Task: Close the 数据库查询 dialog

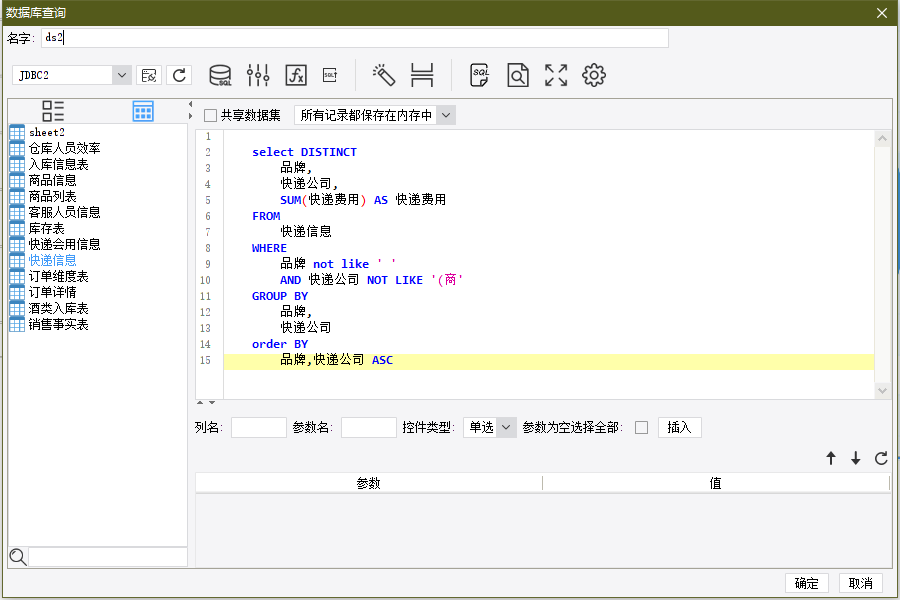Action: (x=882, y=13)
